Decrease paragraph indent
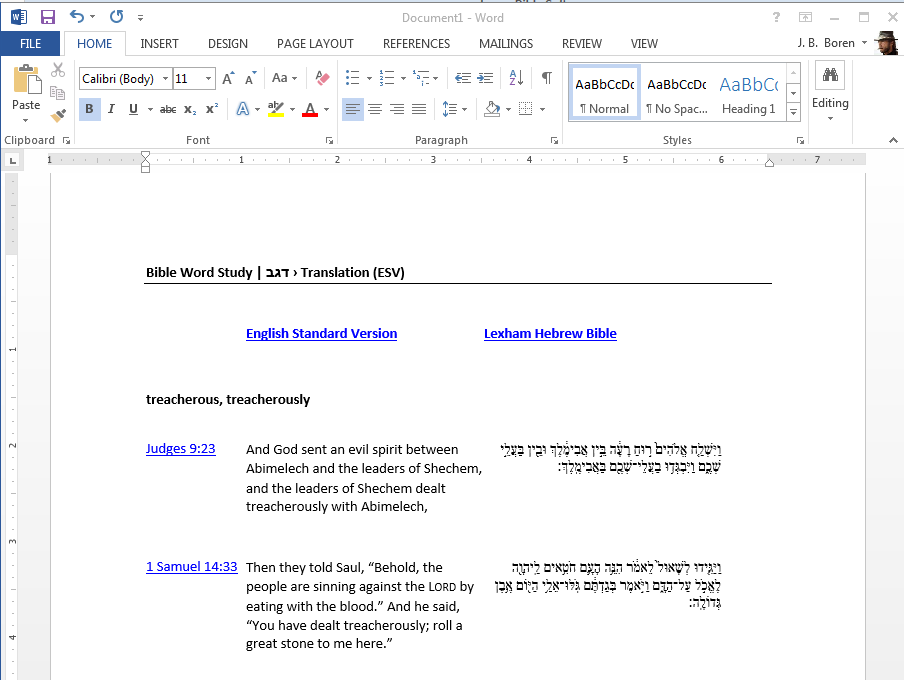The width and height of the screenshot is (904, 680). point(462,78)
